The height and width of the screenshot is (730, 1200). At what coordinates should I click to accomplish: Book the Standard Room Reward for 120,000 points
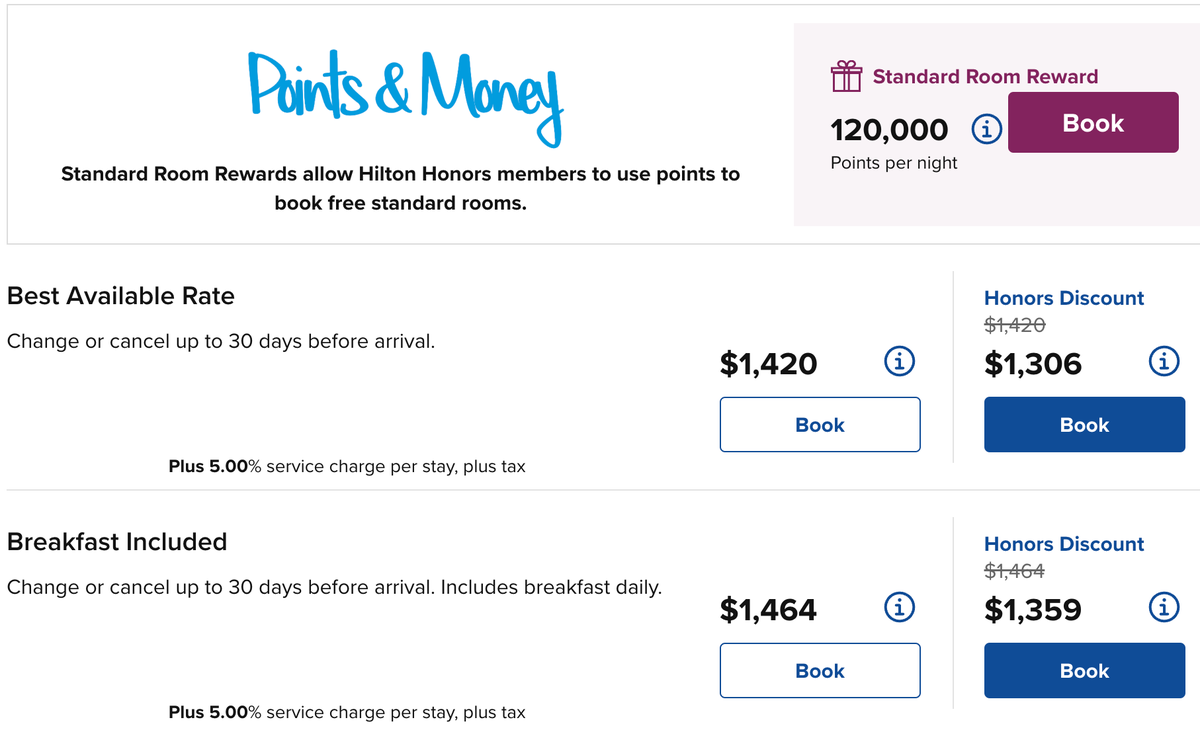pyautogui.click(x=1093, y=121)
